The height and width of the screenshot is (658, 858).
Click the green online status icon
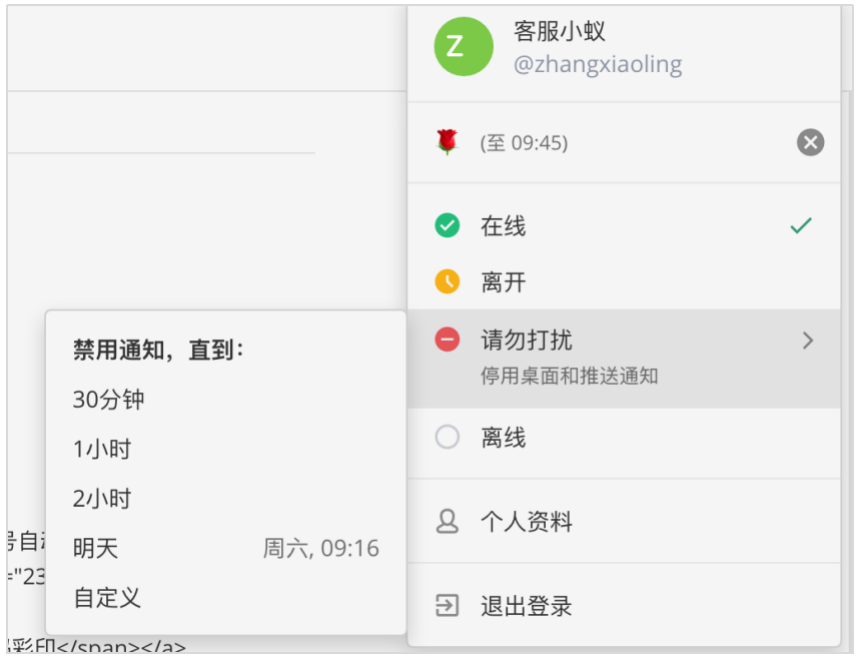click(x=447, y=226)
